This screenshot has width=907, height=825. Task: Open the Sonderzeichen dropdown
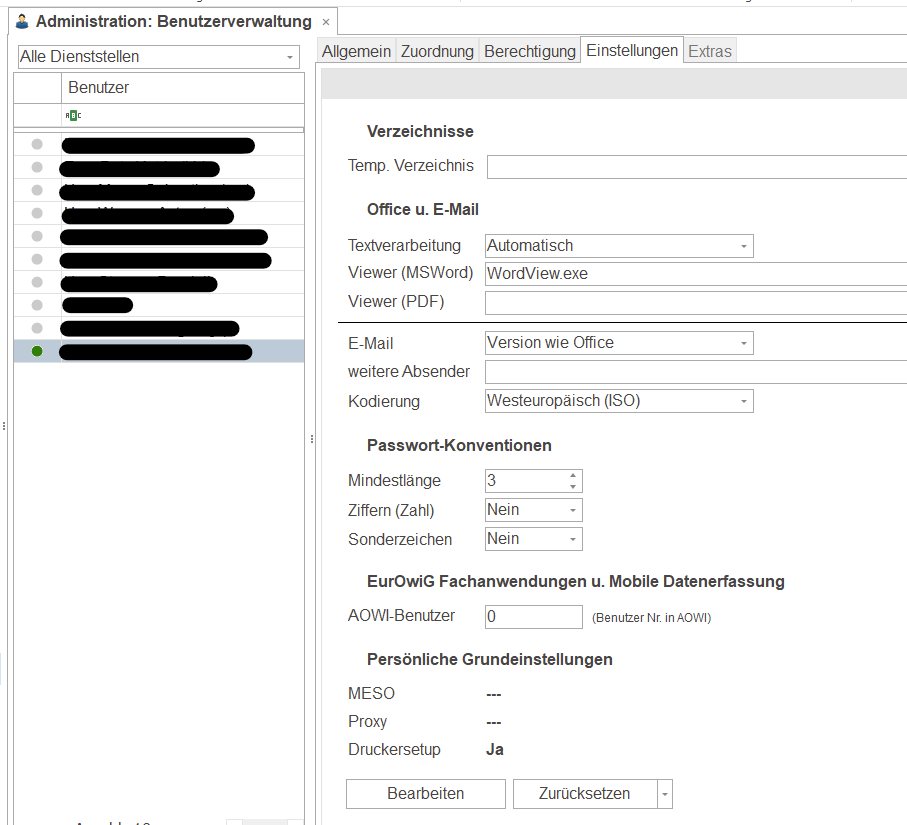click(x=573, y=539)
